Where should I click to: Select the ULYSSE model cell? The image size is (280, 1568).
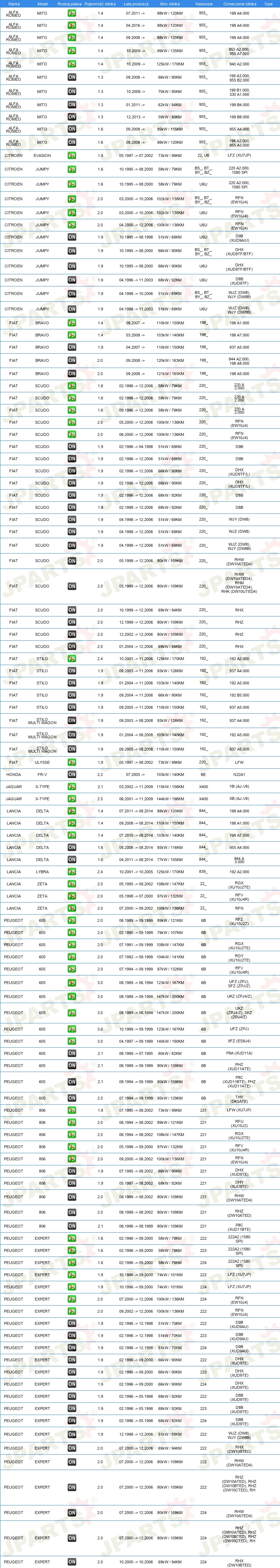(42, 763)
